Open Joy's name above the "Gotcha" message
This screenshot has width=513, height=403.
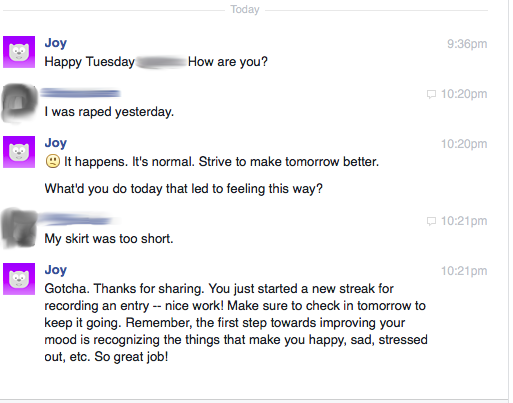56,270
